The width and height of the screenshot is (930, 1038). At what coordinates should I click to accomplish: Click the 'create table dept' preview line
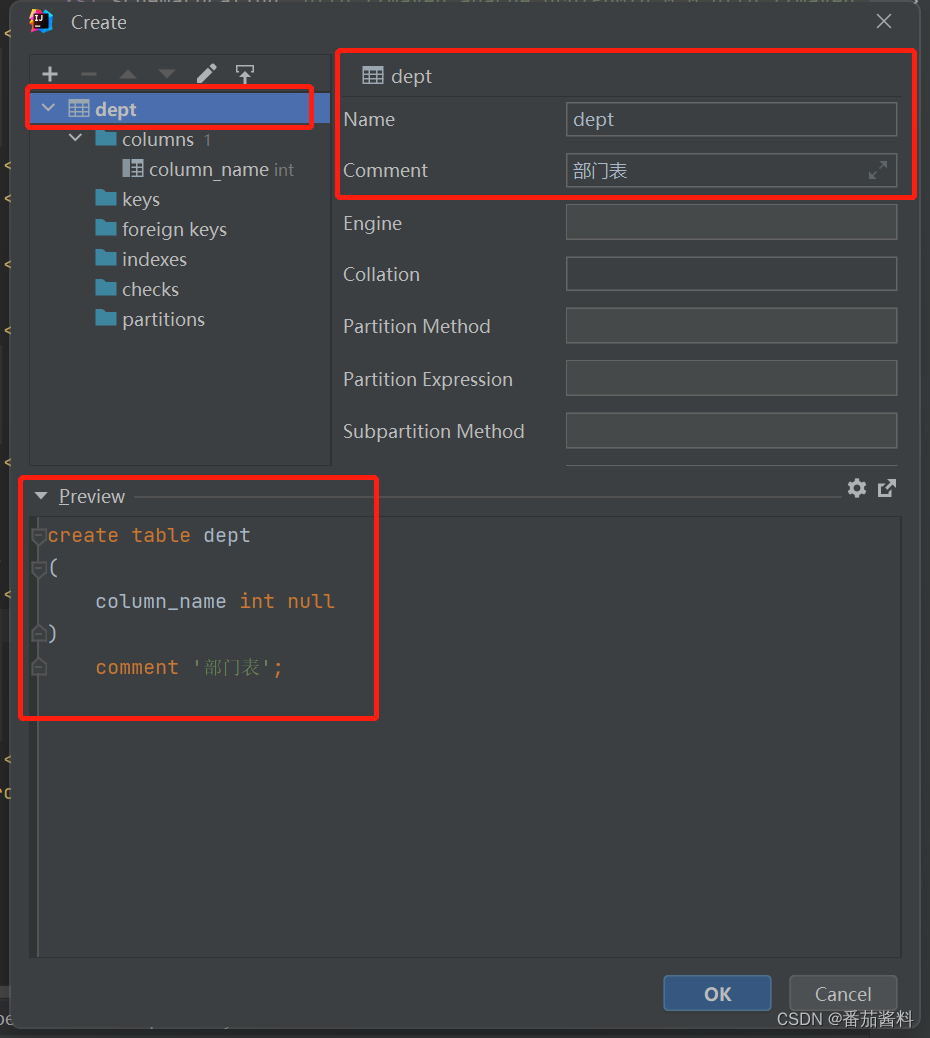149,535
